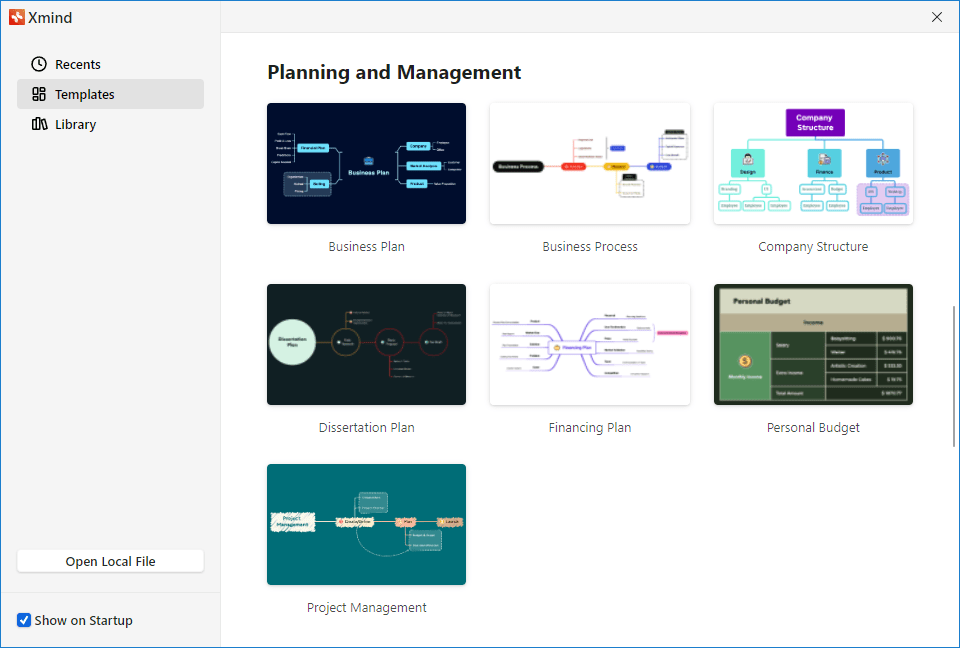
Task: Click the Company Structure label text
Action: [x=813, y=247]
